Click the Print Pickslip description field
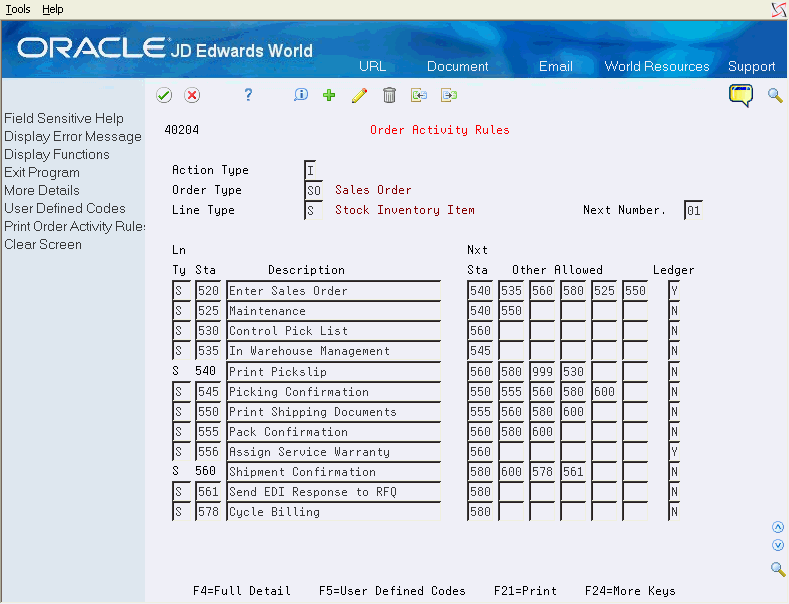789x604 pixels. coord(334,371)
